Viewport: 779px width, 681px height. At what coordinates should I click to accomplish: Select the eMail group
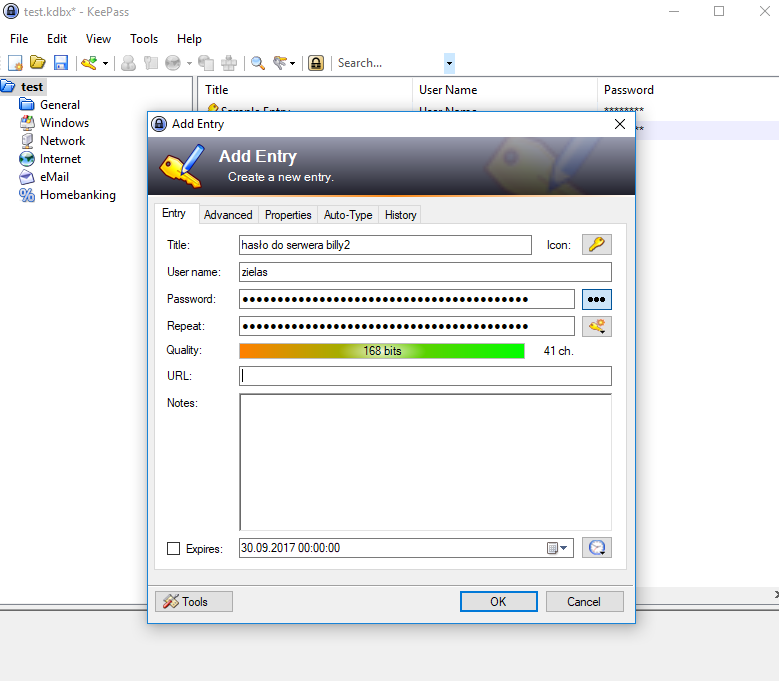[54, 177]
